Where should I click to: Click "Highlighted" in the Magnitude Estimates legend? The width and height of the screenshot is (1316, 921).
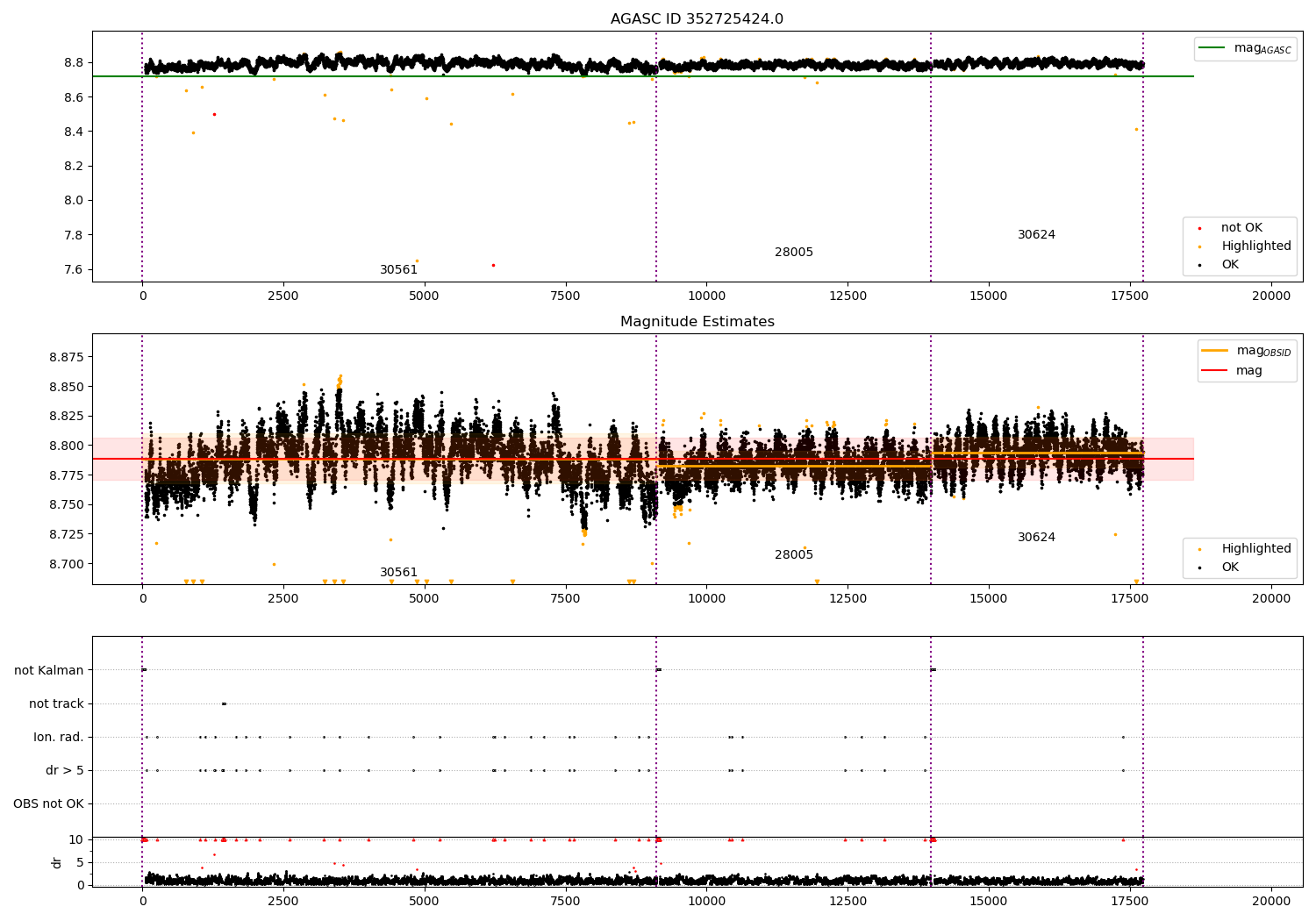pos(1256,549)
